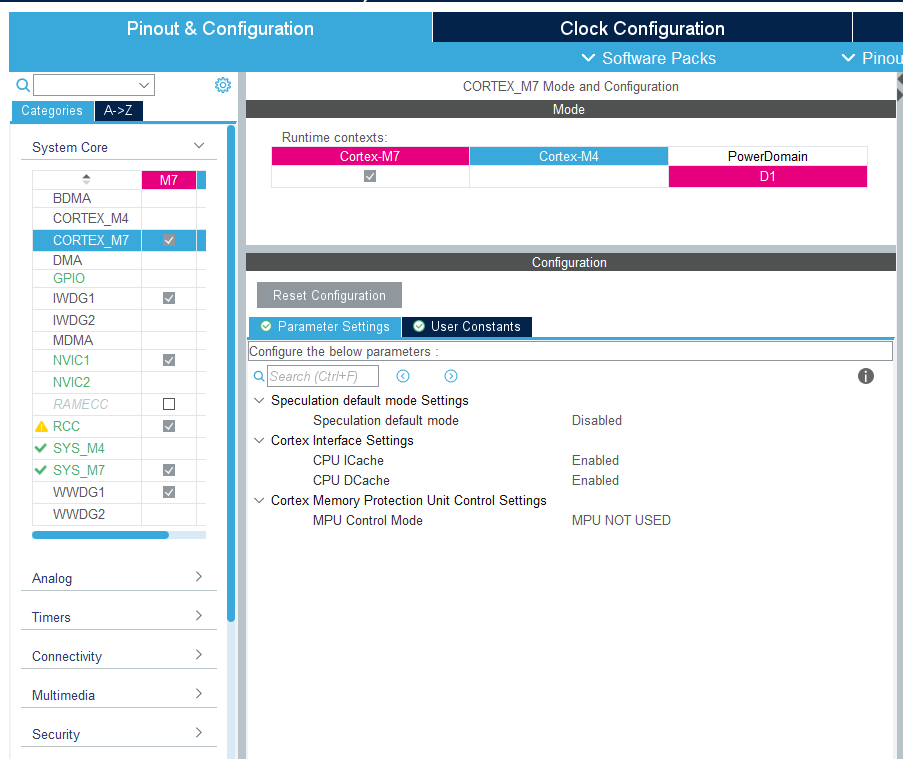Open the settings gear above the peripheral list

click(222, 85)
